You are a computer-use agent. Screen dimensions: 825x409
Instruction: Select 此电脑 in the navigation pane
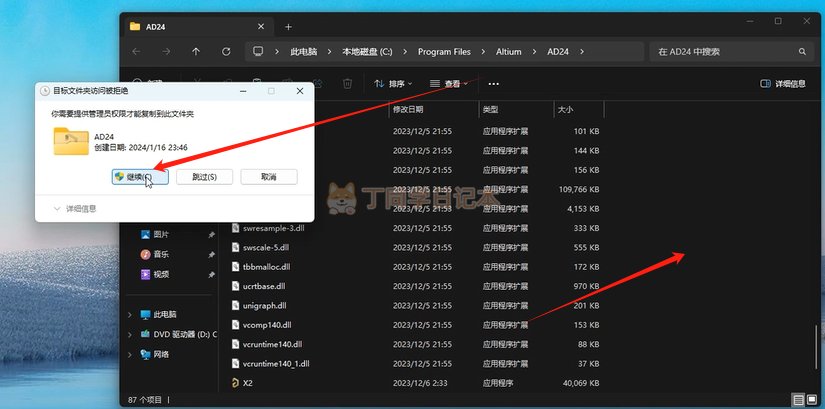pyautogui.click(x=165, y=315)
